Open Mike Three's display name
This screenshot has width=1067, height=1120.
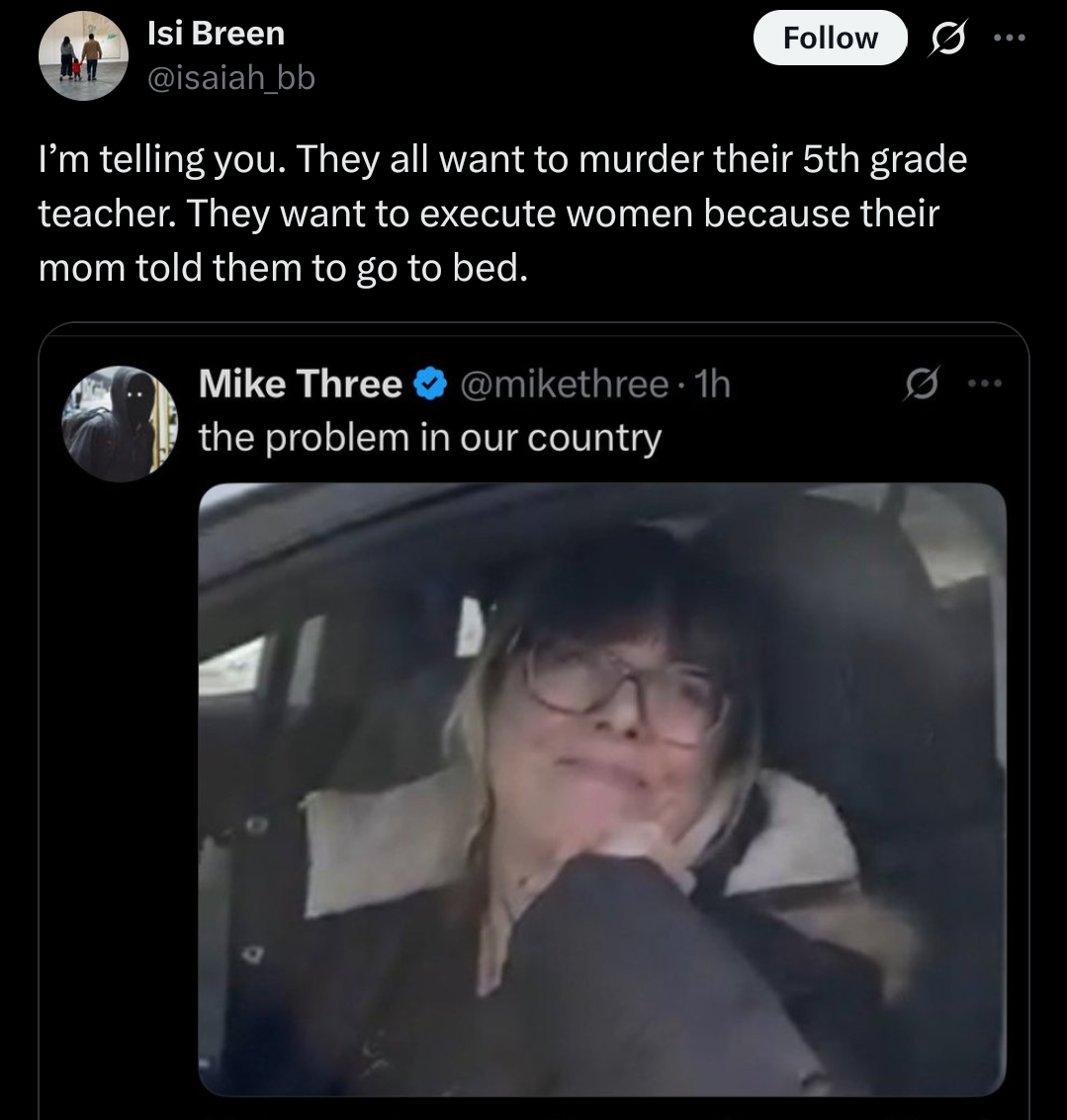[x=301, y=385]
